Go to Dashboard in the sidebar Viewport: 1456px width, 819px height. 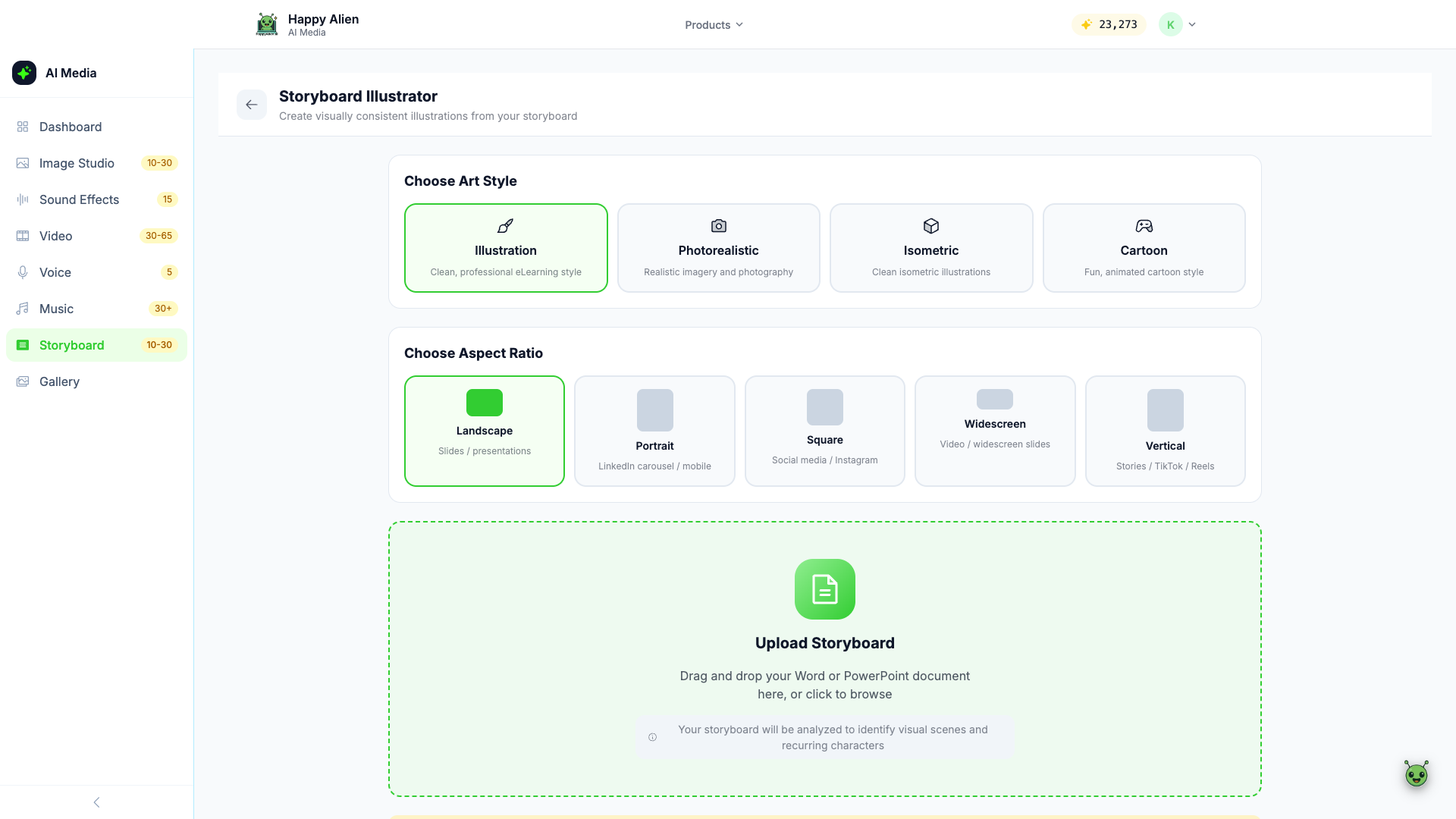pos(70,127)
